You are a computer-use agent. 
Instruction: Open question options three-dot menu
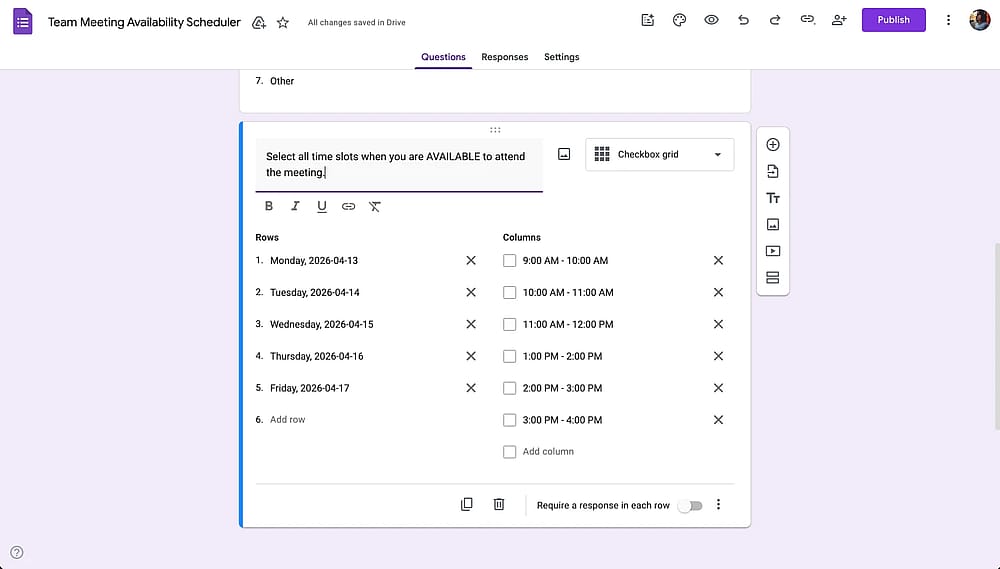click(x=718, y=505)
